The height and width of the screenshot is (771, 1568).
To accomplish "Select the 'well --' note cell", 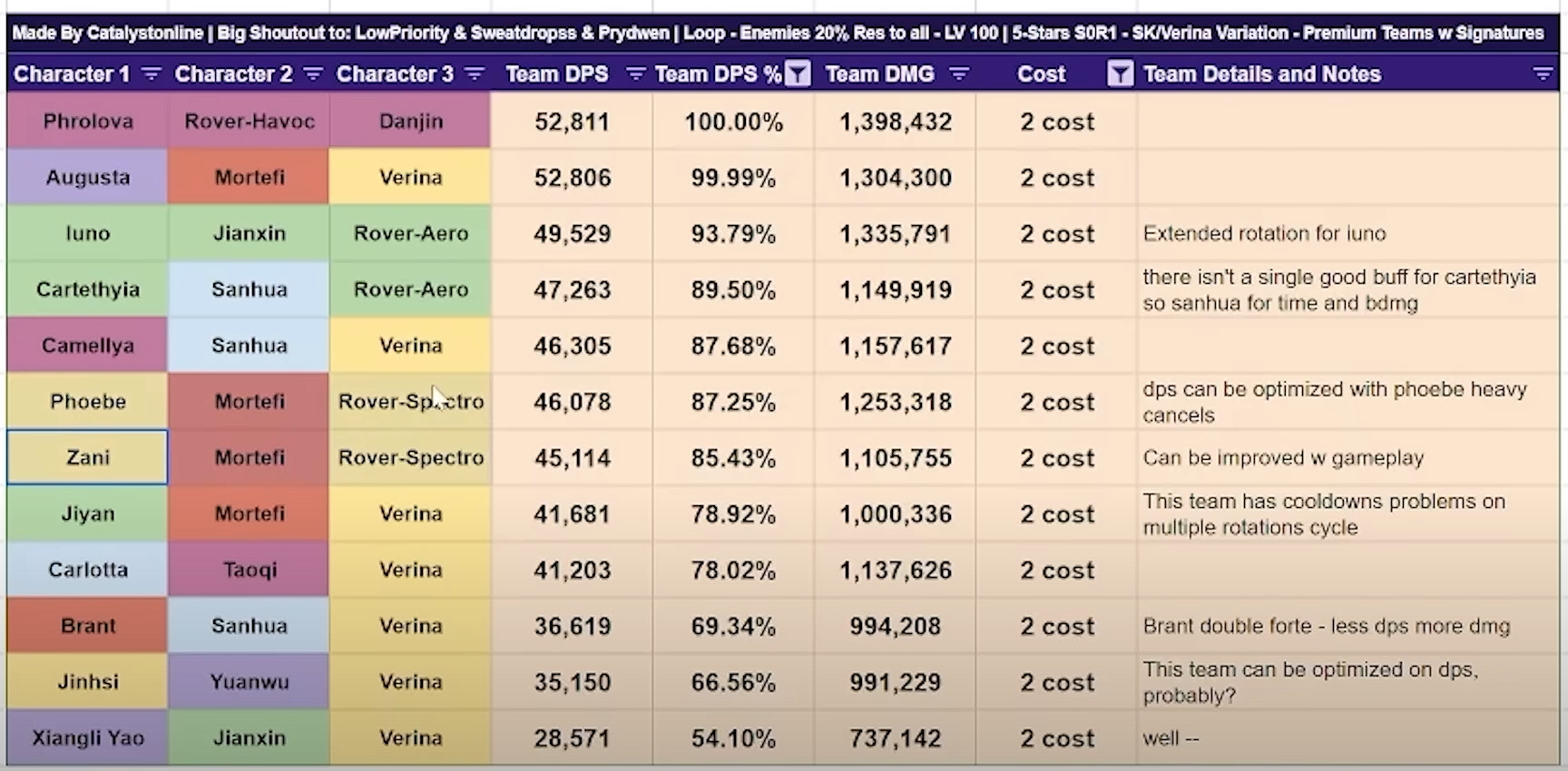I will click(1348, 737).
